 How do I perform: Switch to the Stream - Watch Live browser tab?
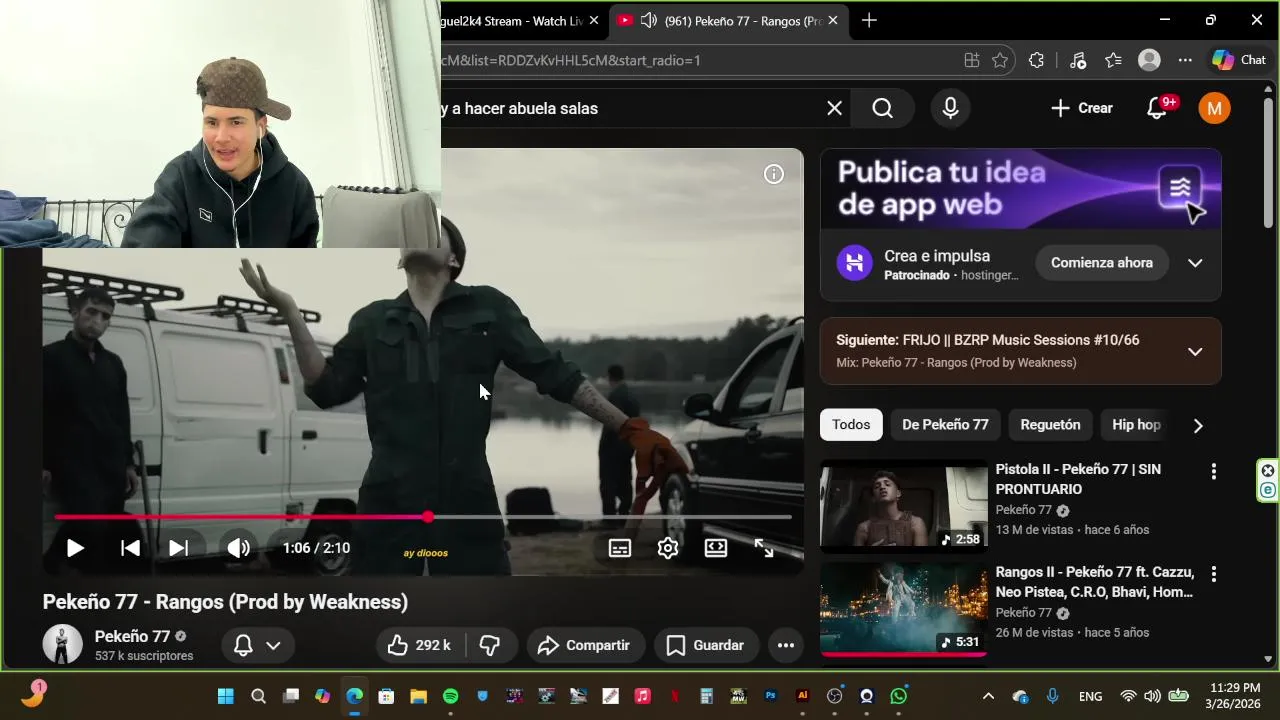[x=512, y=20]
